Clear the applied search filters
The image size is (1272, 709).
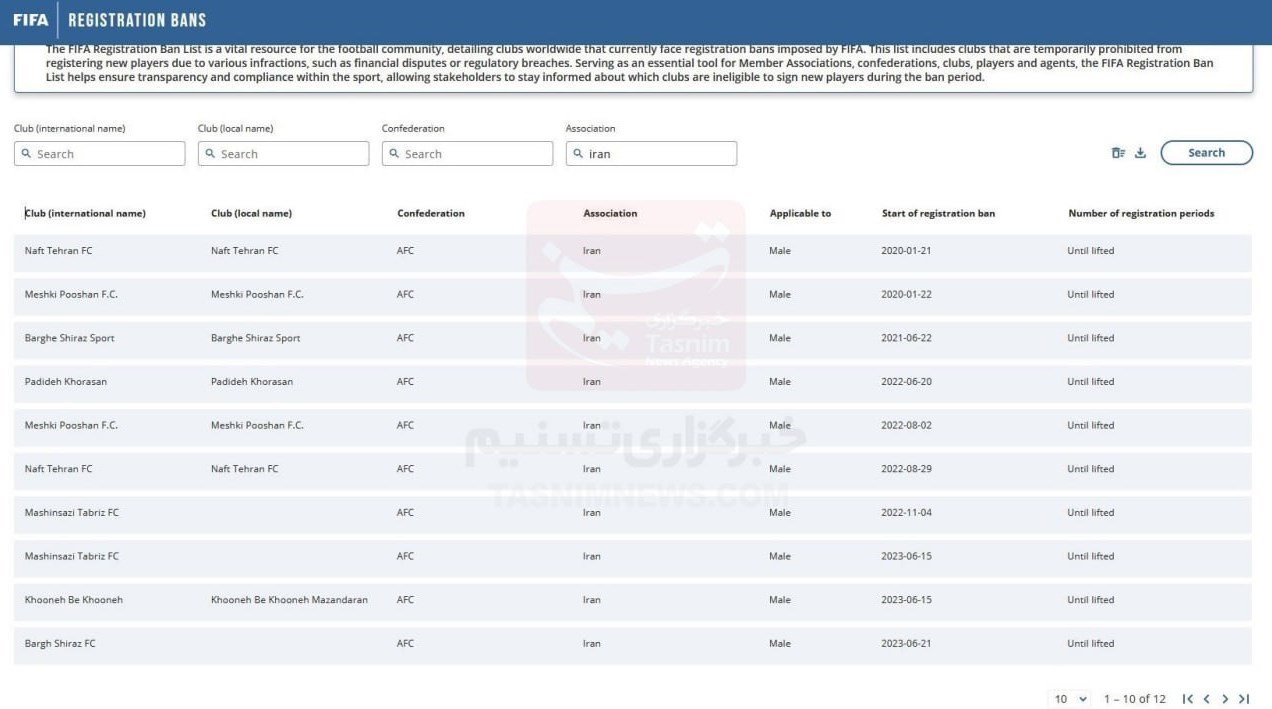1119,152
